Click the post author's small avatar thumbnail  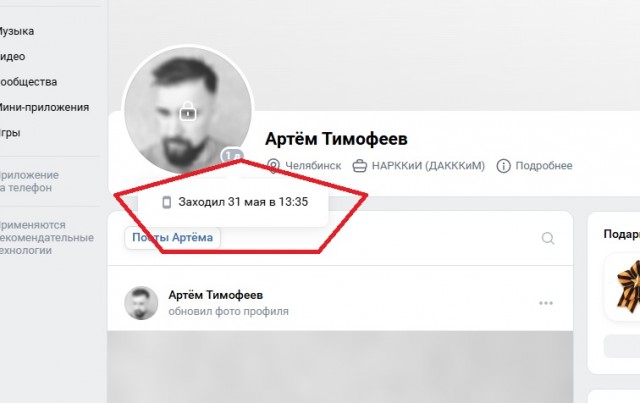[x=141, y=303]
